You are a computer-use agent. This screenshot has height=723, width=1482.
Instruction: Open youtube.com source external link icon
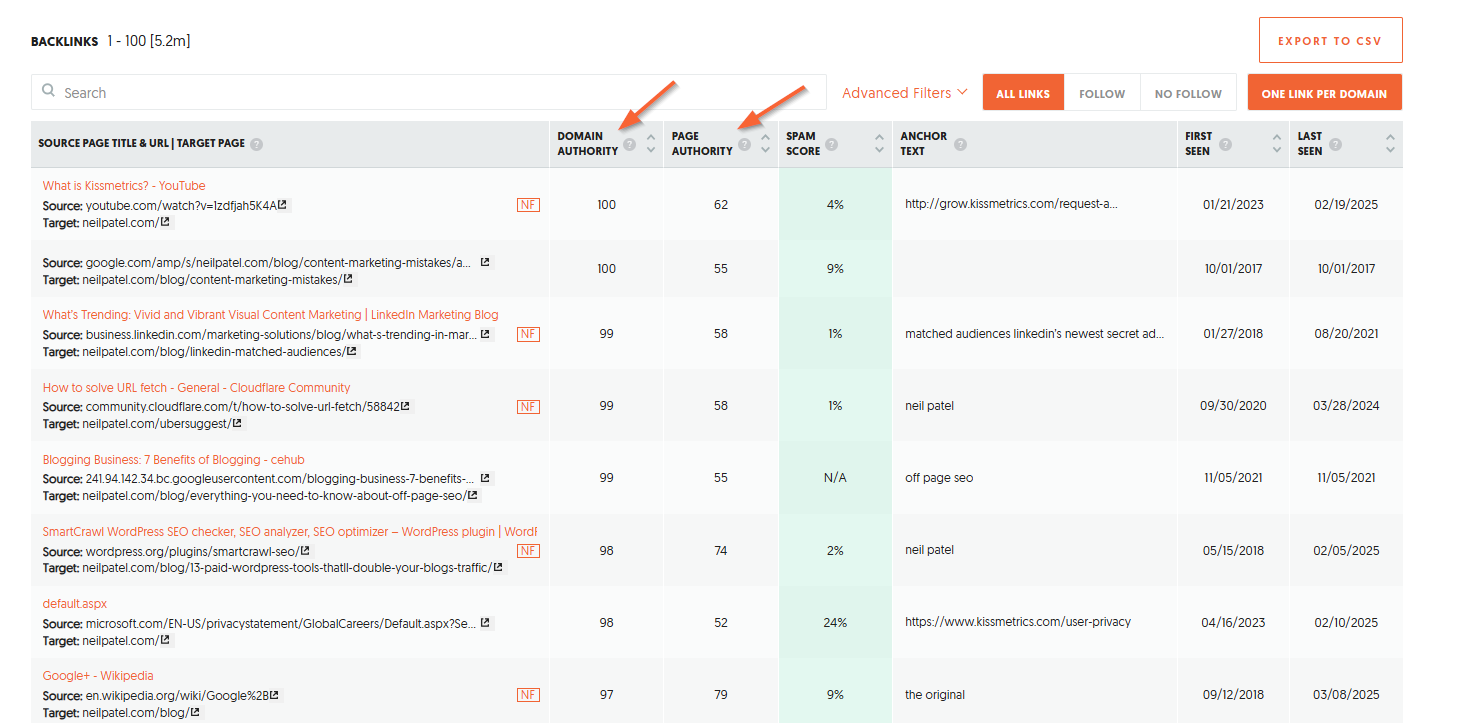[283, 205]
